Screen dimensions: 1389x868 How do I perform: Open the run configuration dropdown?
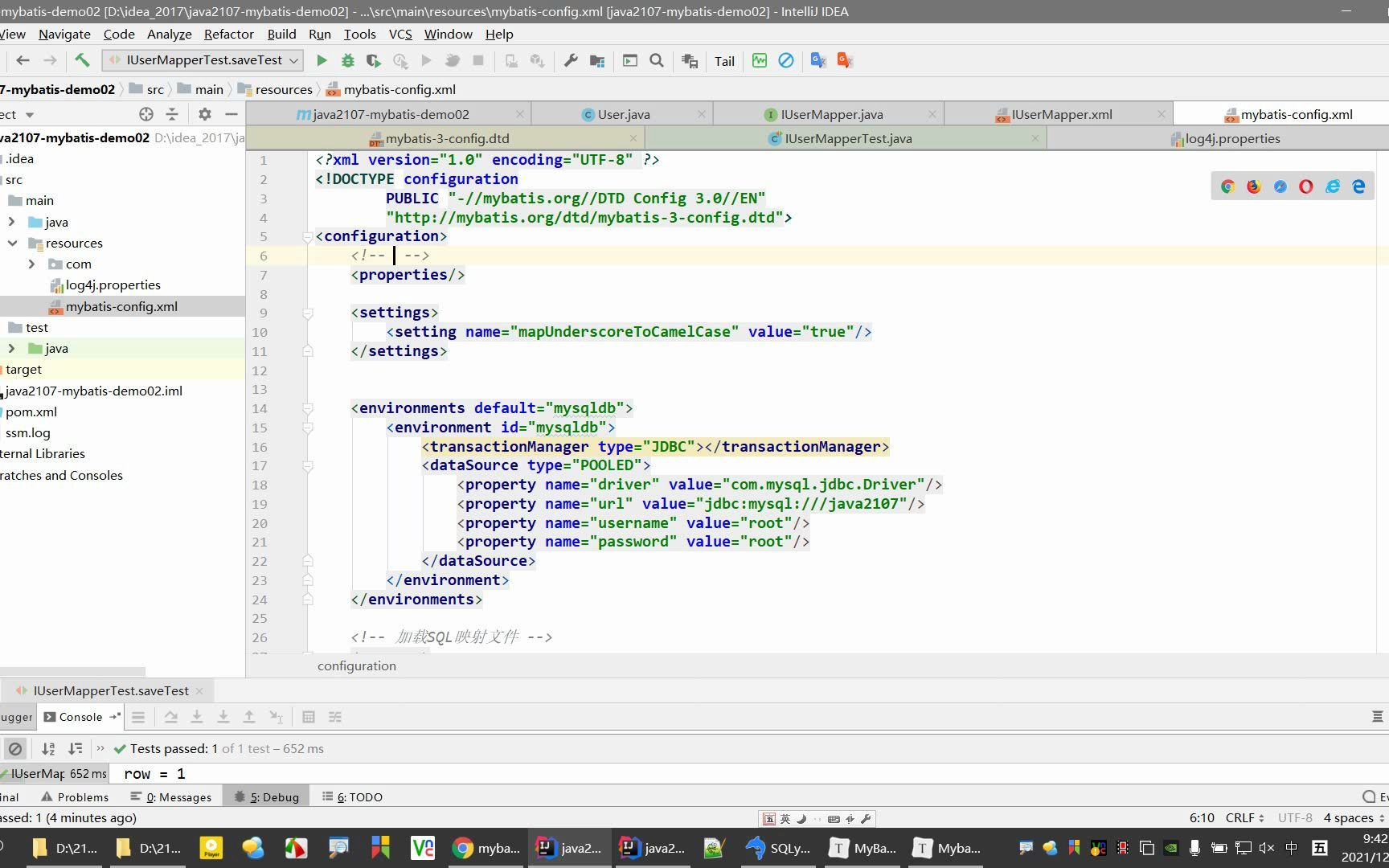point(293,60)
